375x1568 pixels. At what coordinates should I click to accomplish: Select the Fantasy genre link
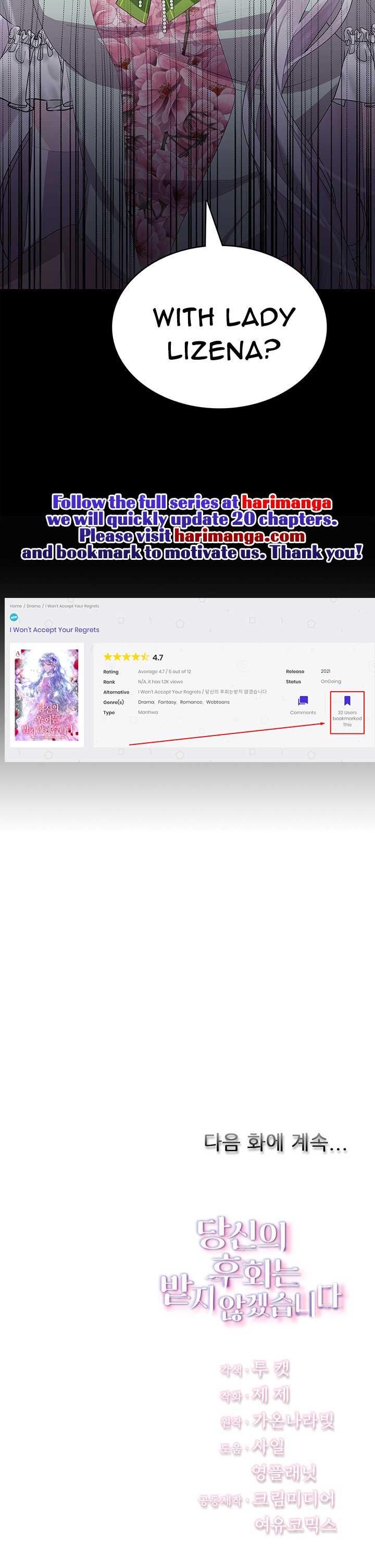[x=167, y=702]
